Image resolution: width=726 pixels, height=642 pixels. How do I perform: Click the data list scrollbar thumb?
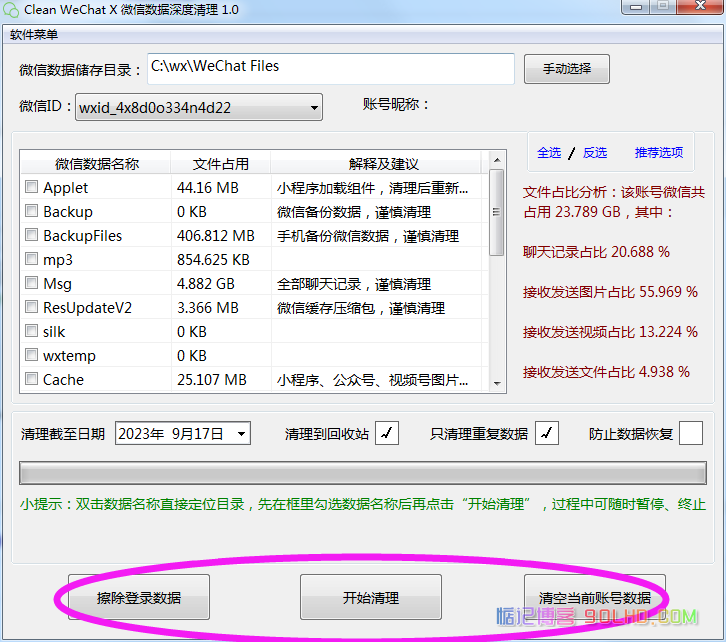(x=497, y=212)
